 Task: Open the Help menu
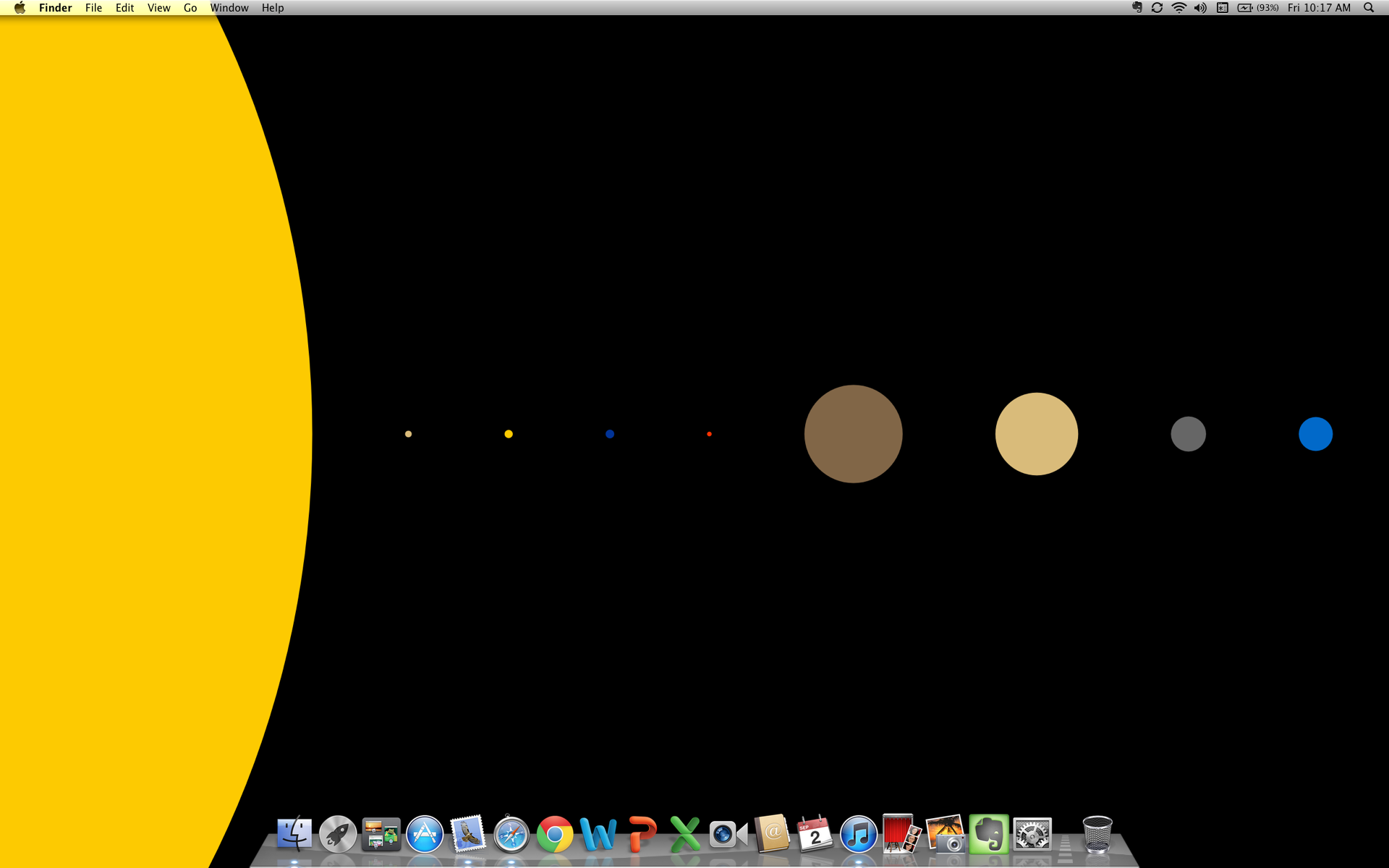pos(273,7)
